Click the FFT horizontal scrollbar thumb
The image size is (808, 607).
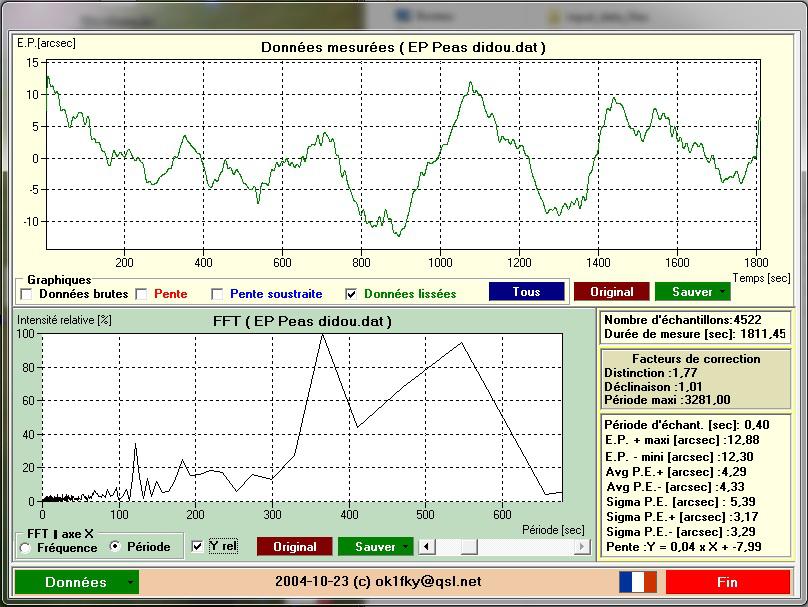pyautogui.click(x=469, y=547)
